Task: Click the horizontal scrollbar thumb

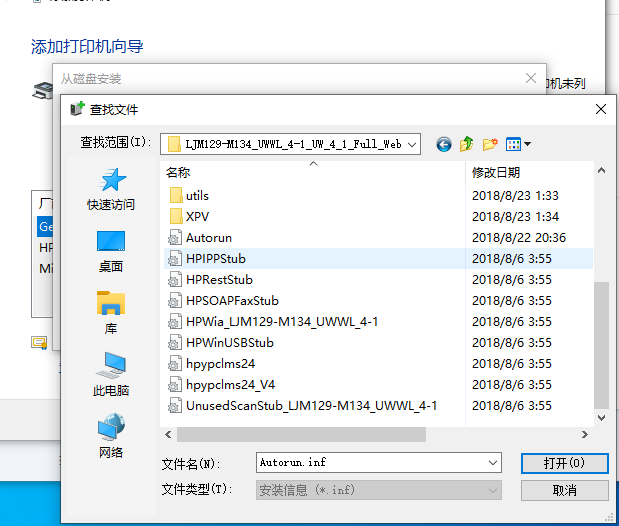Action: click(301, 435)
